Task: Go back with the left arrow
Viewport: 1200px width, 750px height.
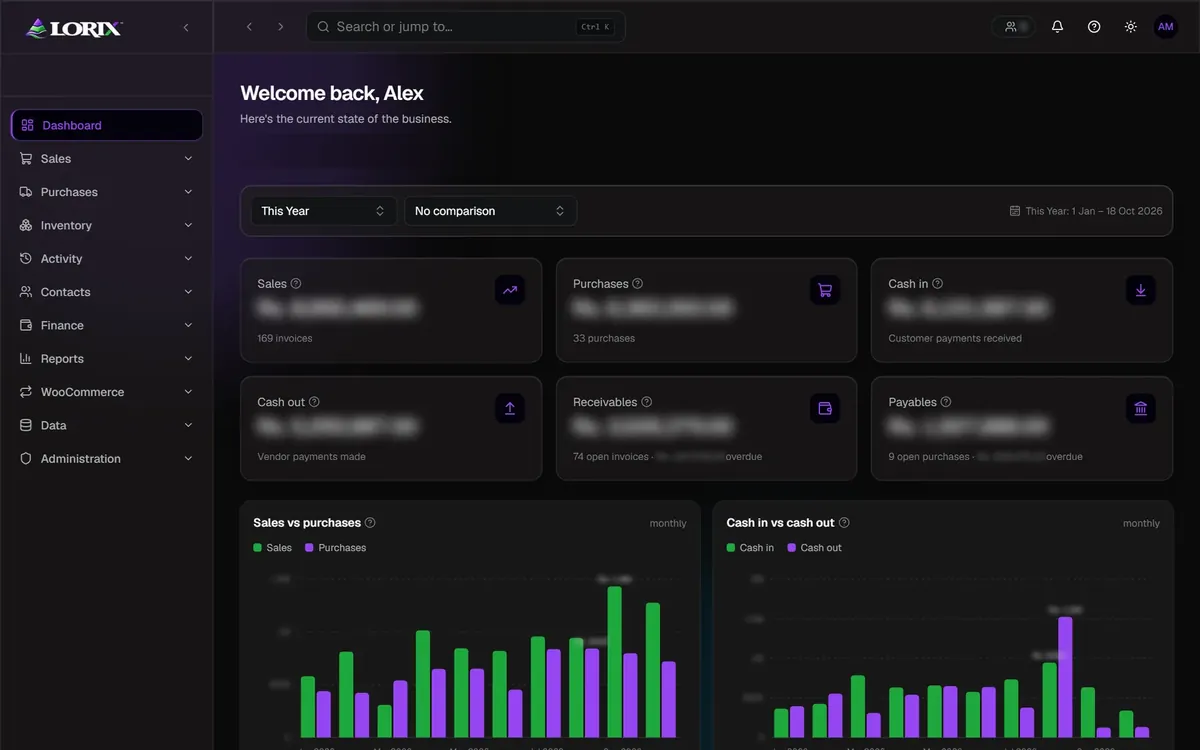Action: tap(250, 27)
